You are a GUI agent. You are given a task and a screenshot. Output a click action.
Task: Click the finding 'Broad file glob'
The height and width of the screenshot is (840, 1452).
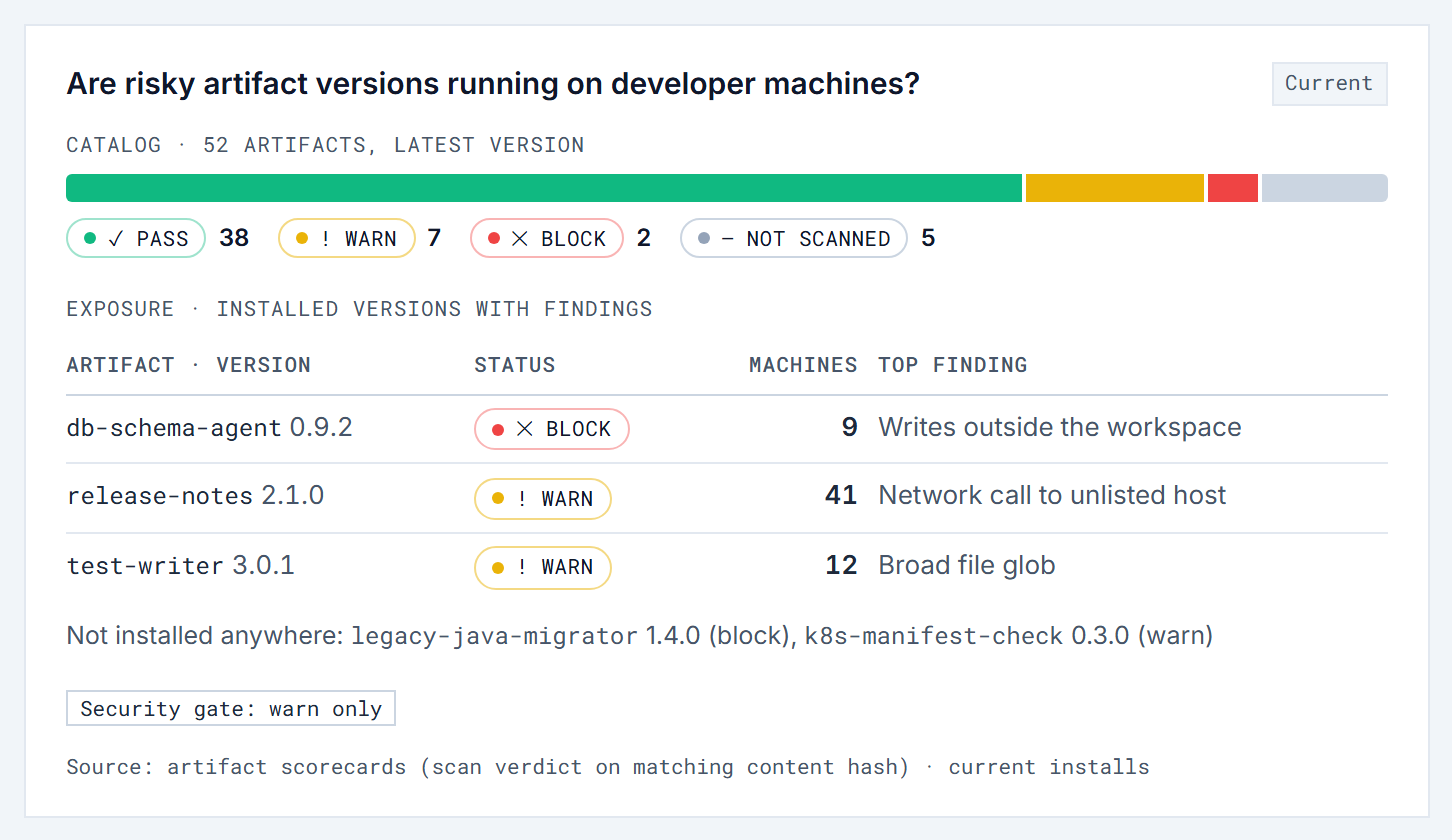[967, 566]
